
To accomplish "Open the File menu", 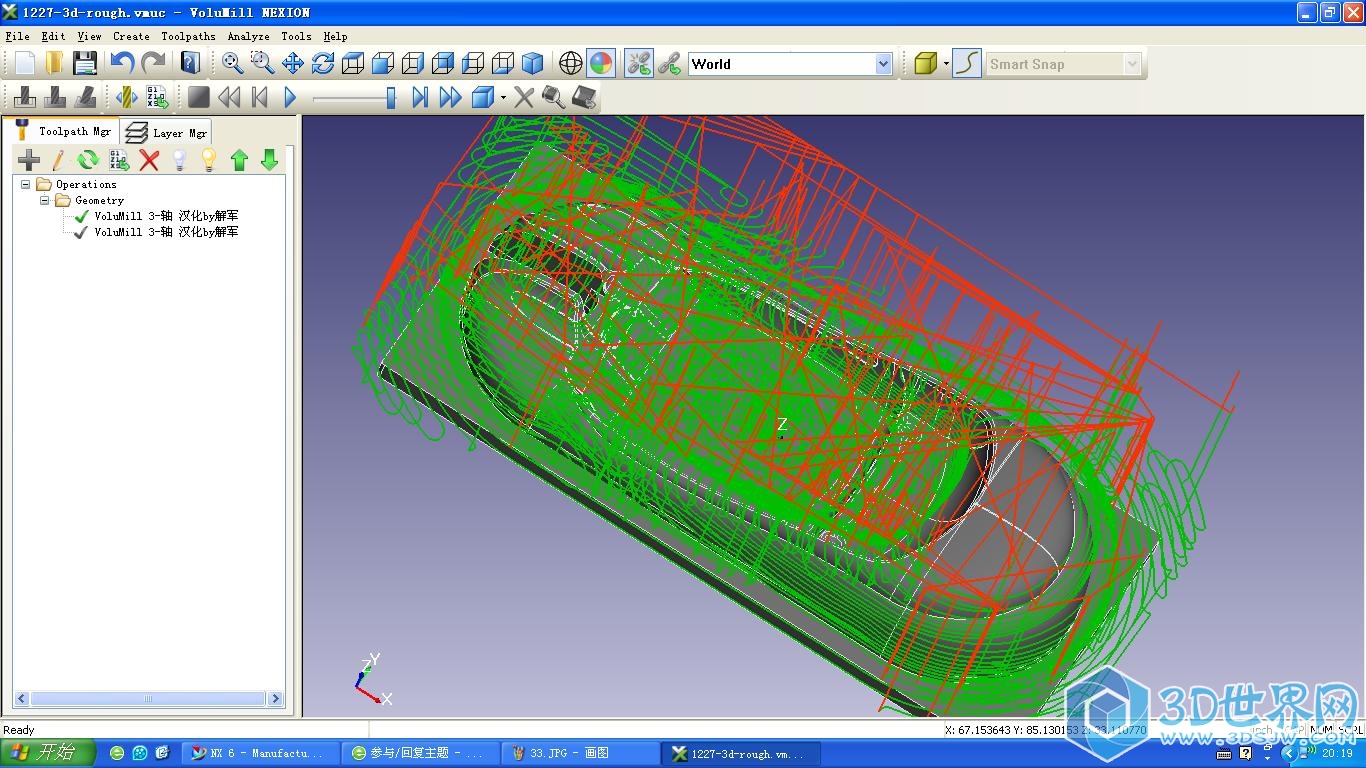I will click(x=17, y=36).
